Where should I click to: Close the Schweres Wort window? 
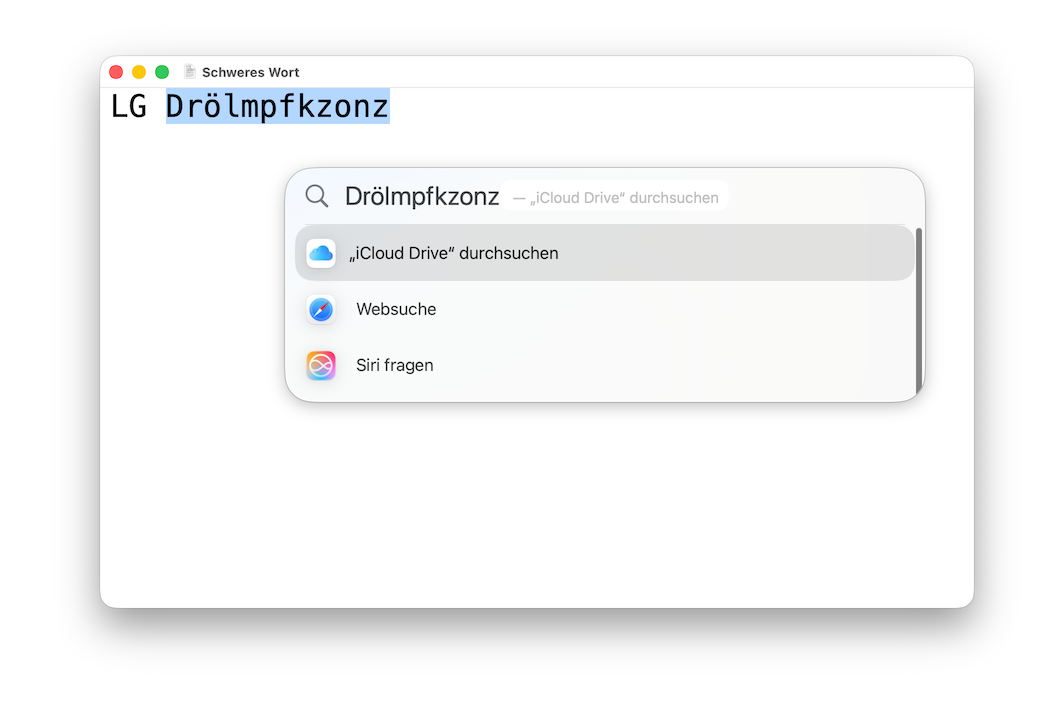point(116,72)
